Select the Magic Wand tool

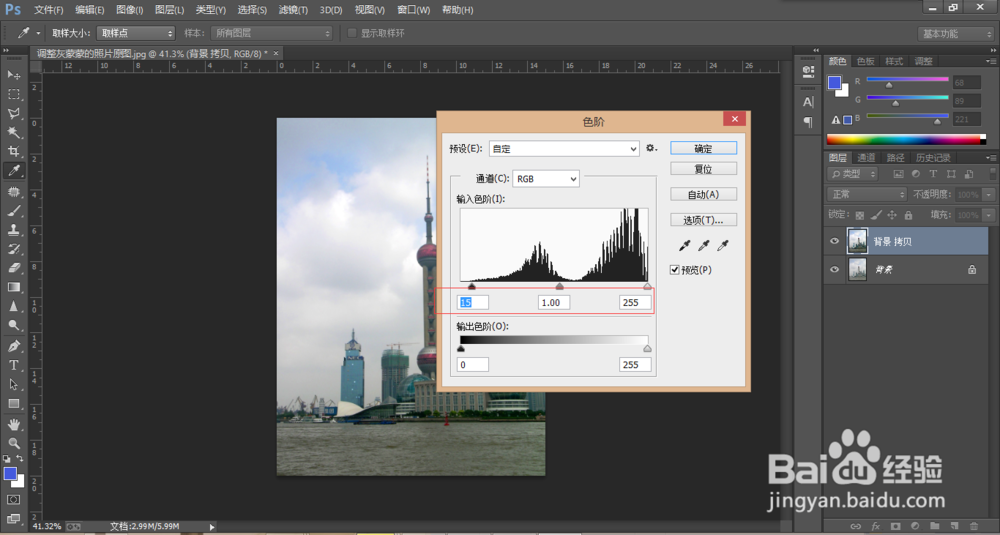13,132
